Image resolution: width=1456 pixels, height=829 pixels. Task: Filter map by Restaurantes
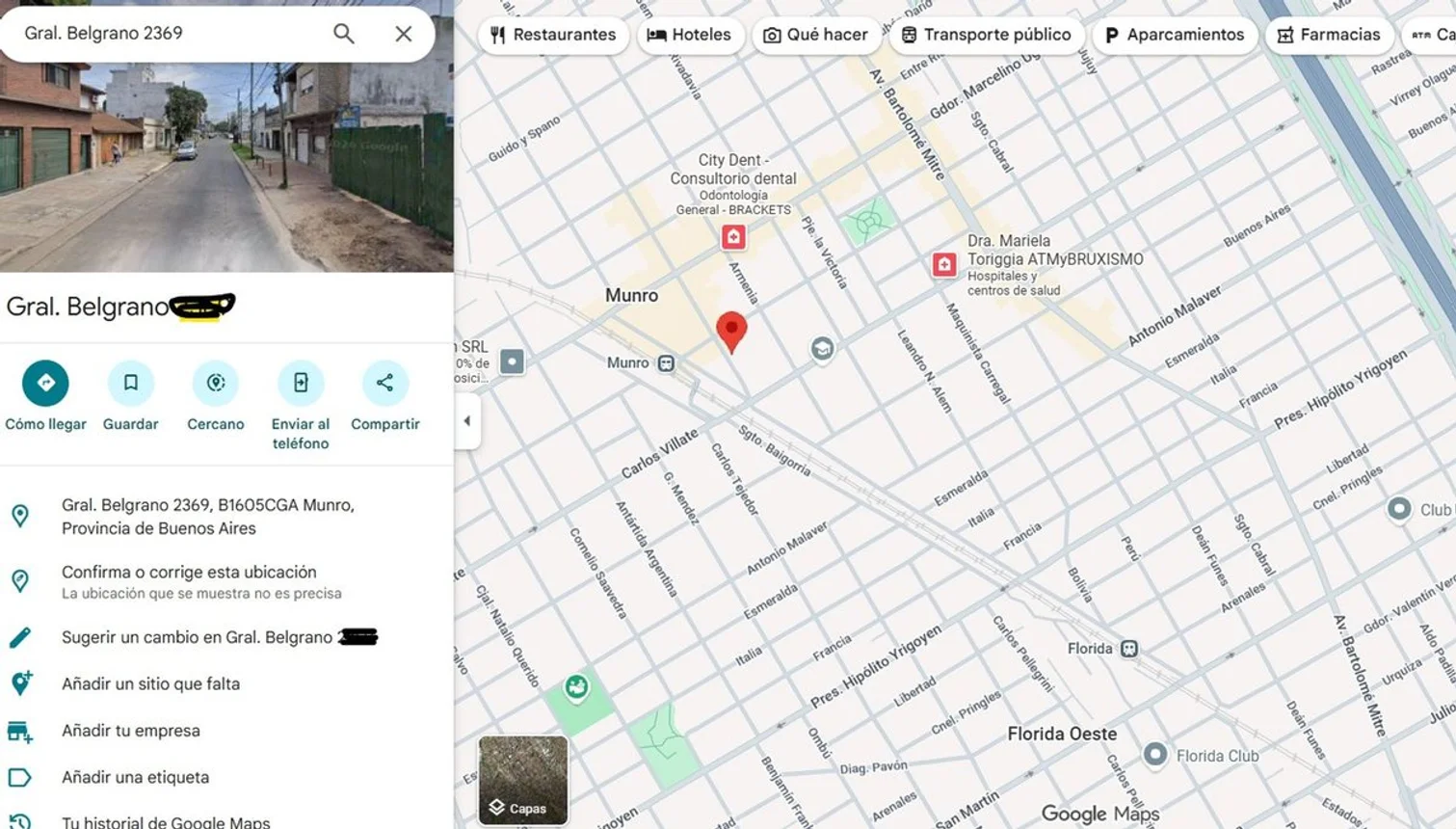click(x=553, y=35)
